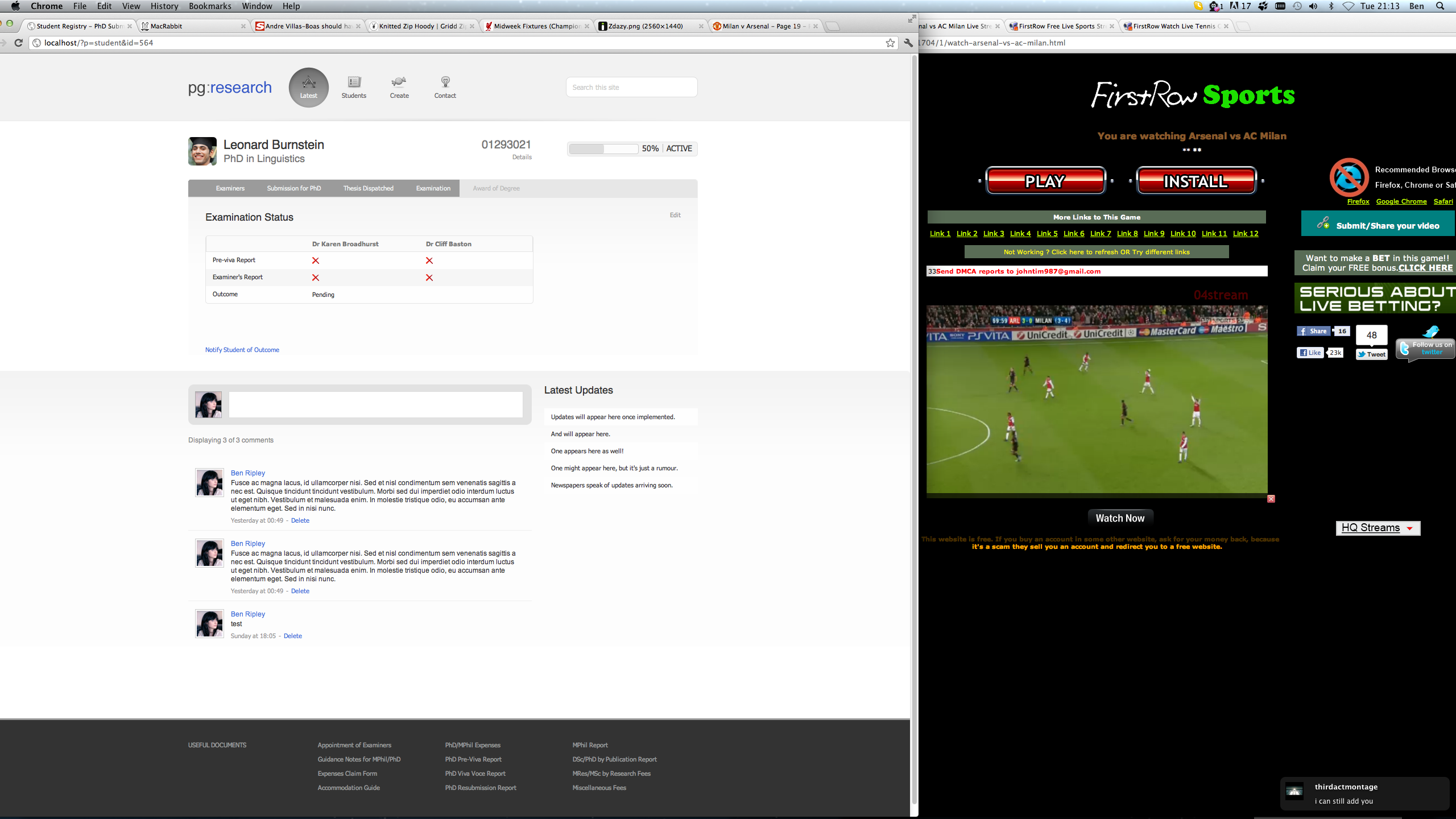Open the volume control in menu bar
The height and width of the screenshot is (819, 1456).
pyautogui.click(x=1313, y=6)
